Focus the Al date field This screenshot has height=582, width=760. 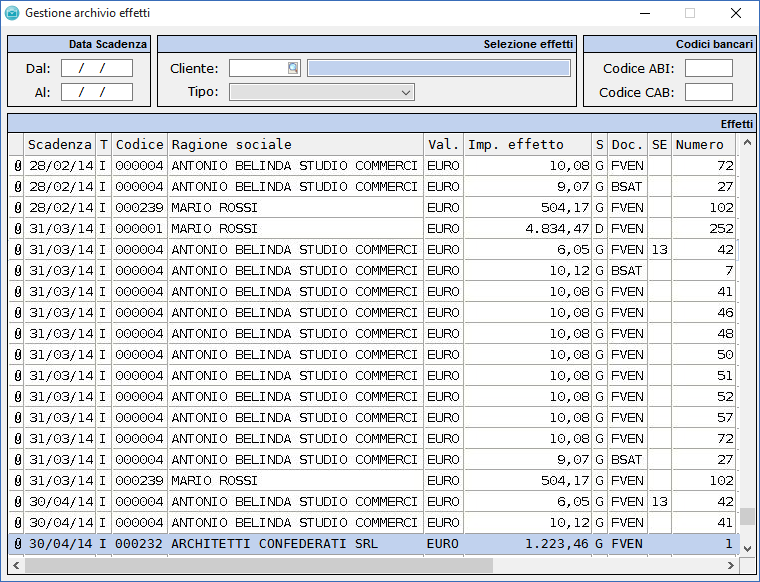(x=97, y=92)
